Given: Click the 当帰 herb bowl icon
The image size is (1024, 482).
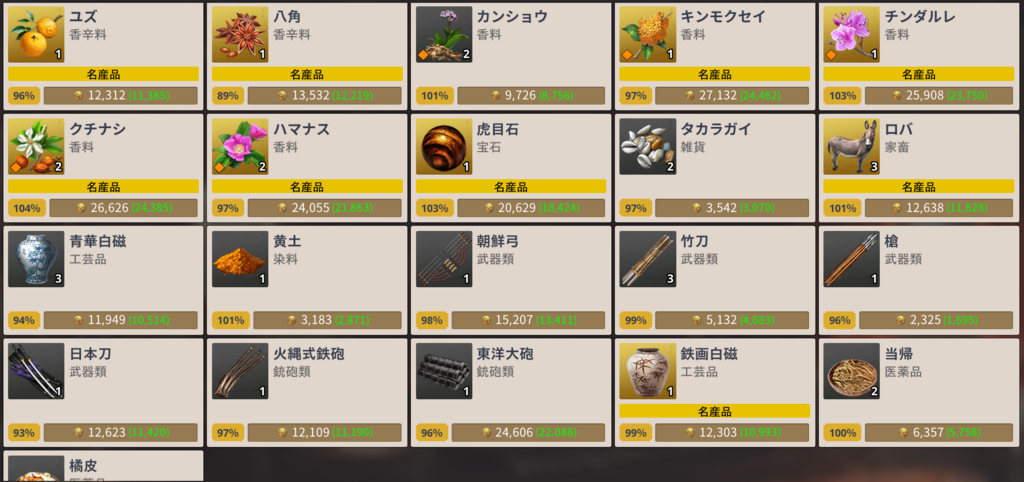Looking at the screenshot, I should click(851, 371).
